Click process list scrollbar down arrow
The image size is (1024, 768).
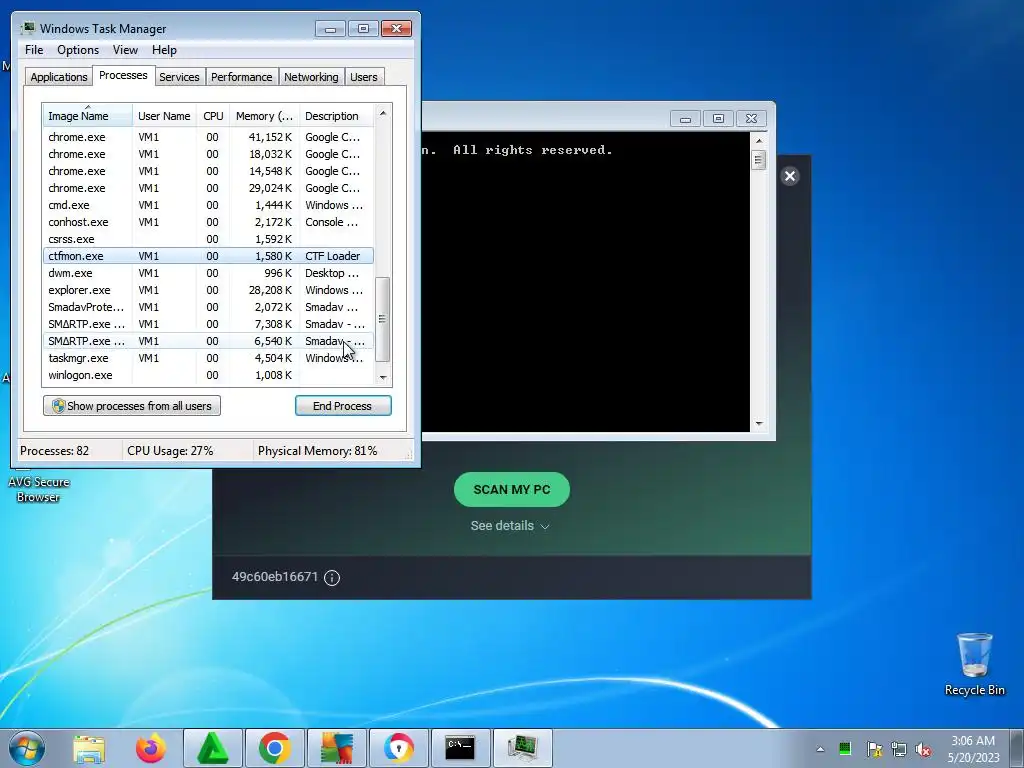tap(383, 377)
